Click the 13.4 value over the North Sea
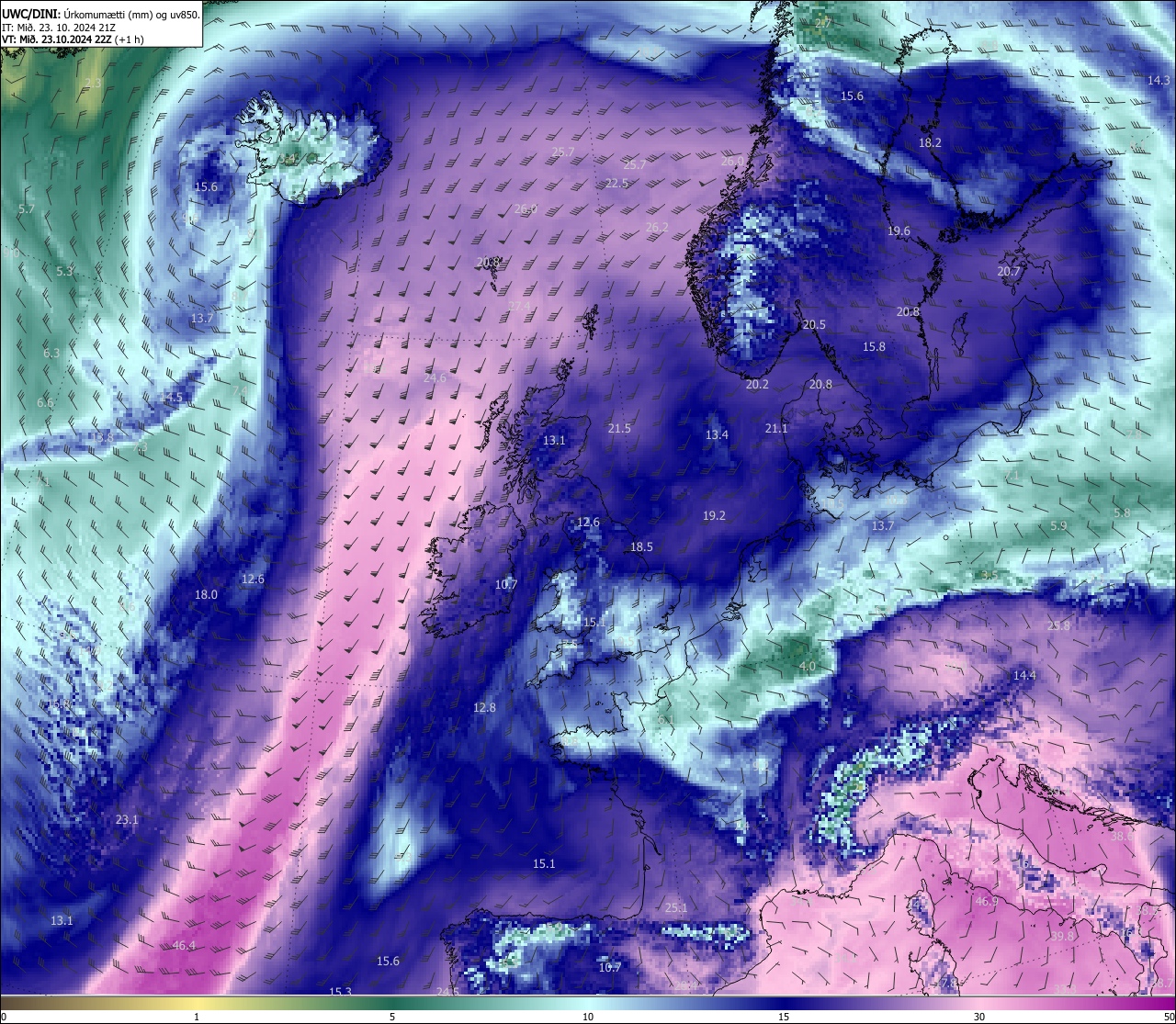This screenshot has width=1176, height=1024. click(717, 435)
